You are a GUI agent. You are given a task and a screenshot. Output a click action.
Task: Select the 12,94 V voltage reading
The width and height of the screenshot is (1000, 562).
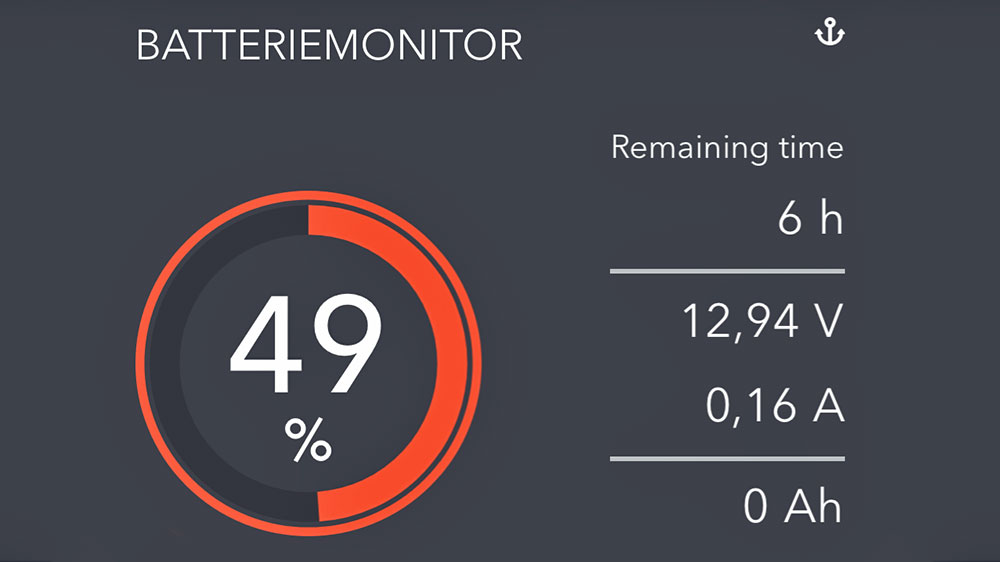[763, 322]
